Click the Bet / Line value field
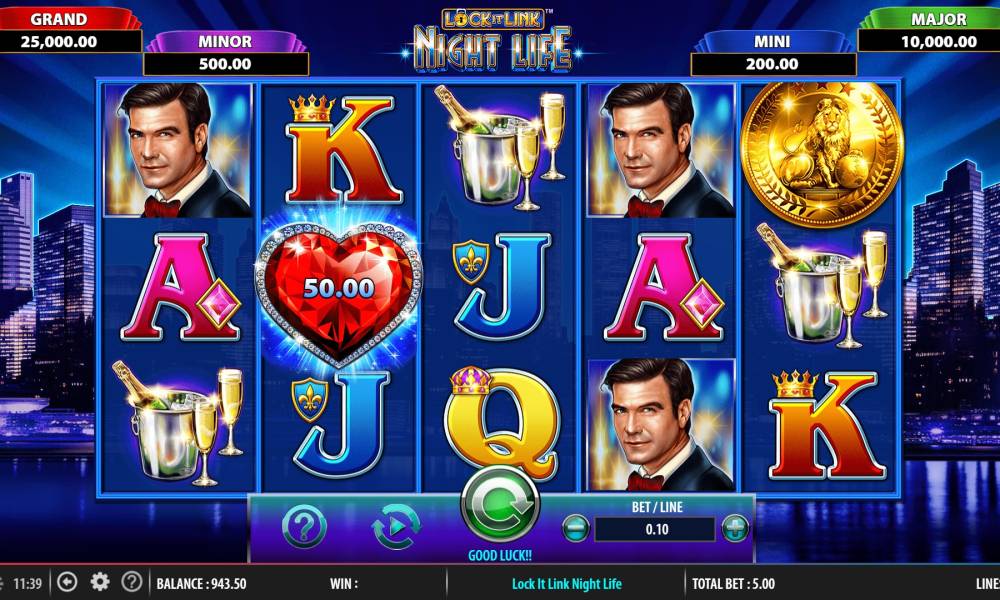 655,529
